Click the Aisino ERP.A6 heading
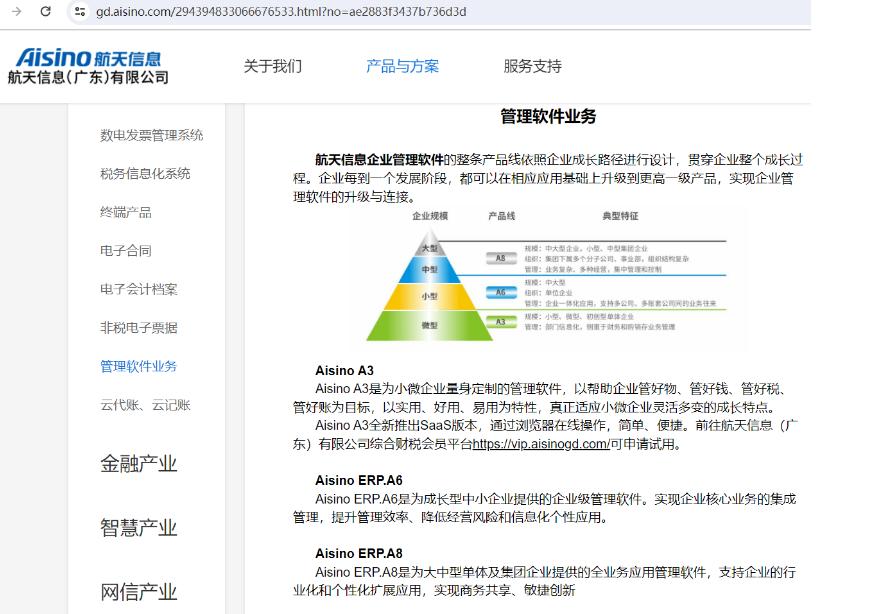The height and width of the screenshot is (614, 880). pos(359,480)
